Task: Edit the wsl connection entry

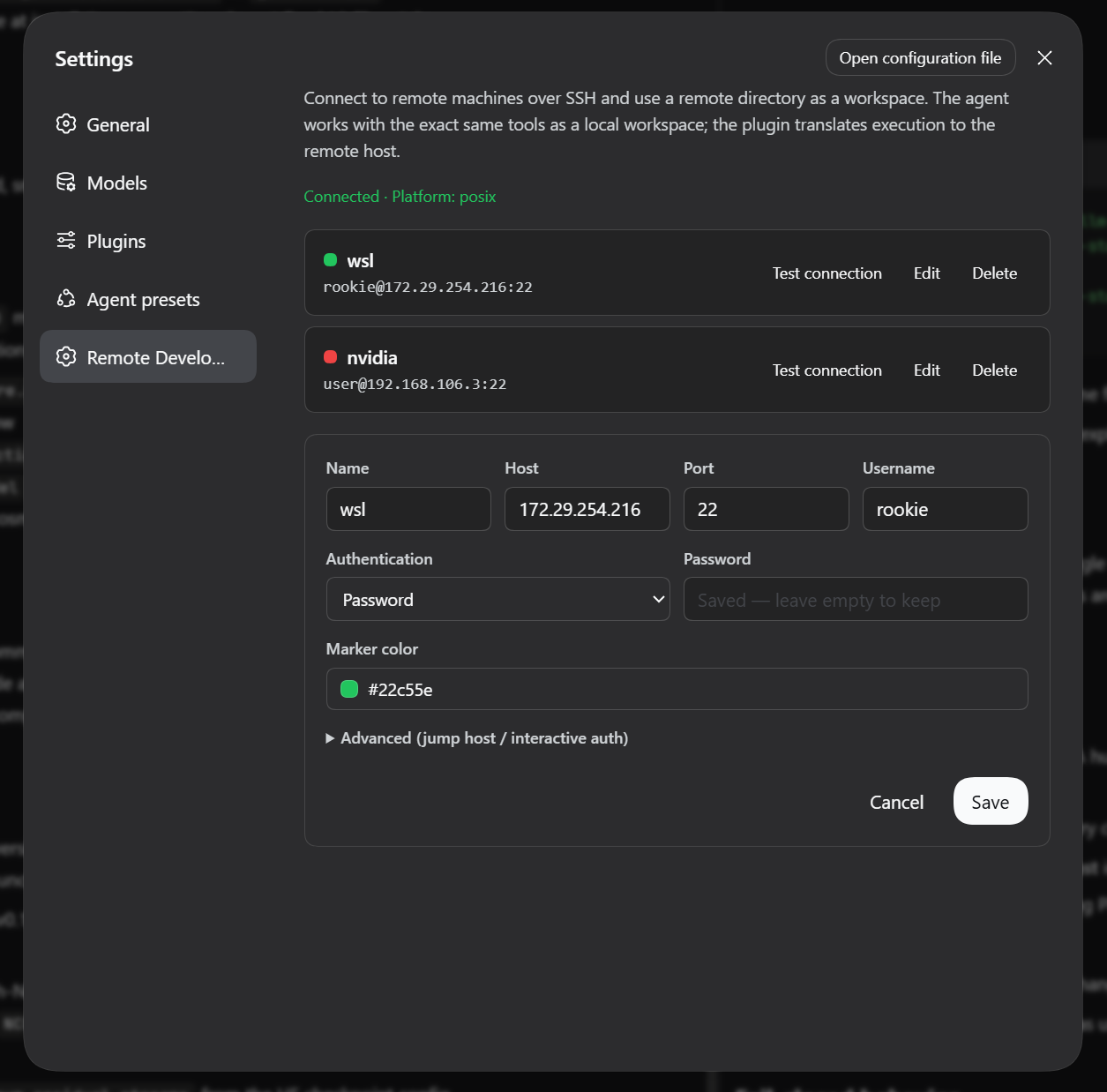Action: pyautogui.click(x=926, y=273)
